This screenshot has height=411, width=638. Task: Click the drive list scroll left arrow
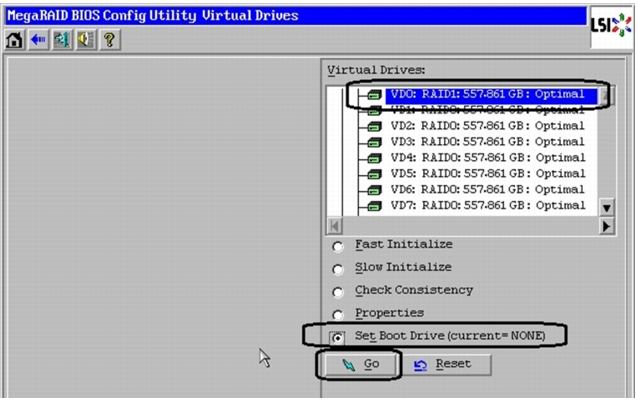pyautogui.click(x=335, y=226)
